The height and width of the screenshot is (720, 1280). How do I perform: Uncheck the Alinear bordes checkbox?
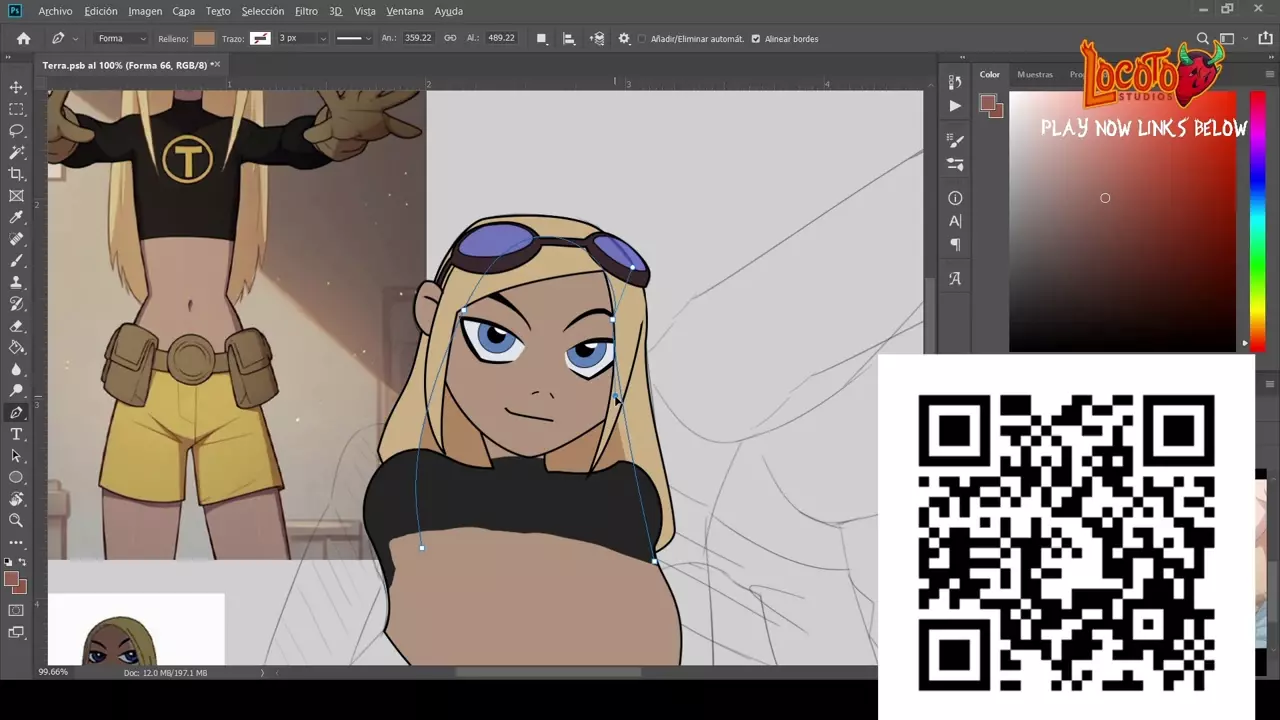[756, 39]
